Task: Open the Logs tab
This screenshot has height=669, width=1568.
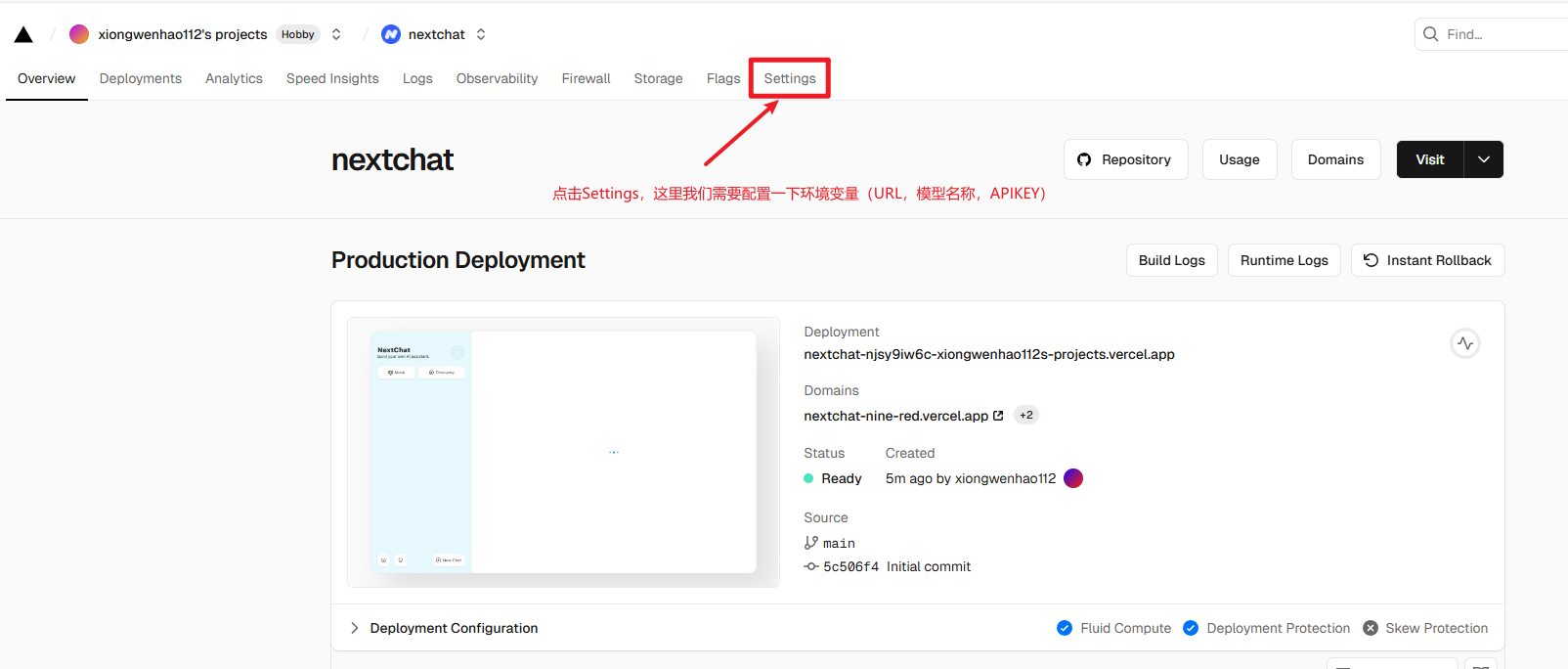Action: pos(417,78)
